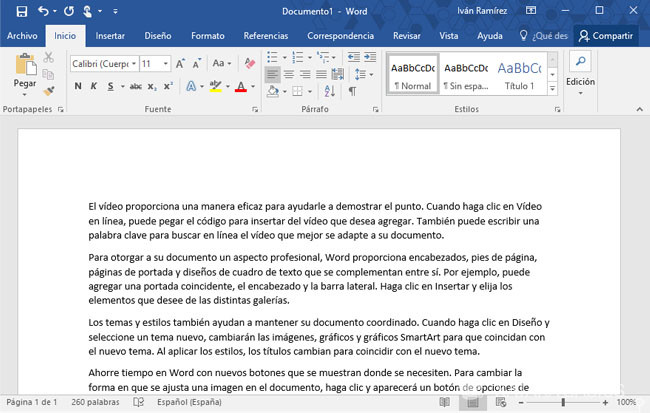Decrease font size with smaller A

click(196, 63)
